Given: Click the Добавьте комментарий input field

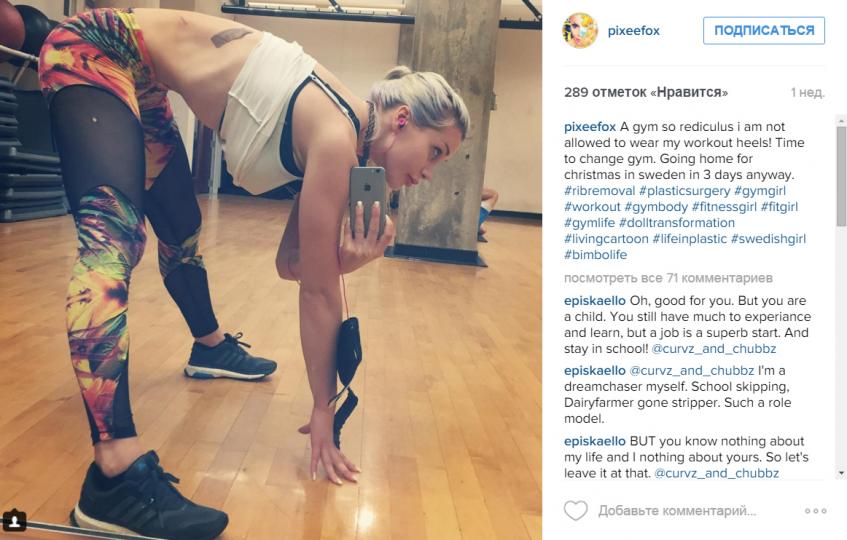Looking at the screenshot, I should 677,511.
